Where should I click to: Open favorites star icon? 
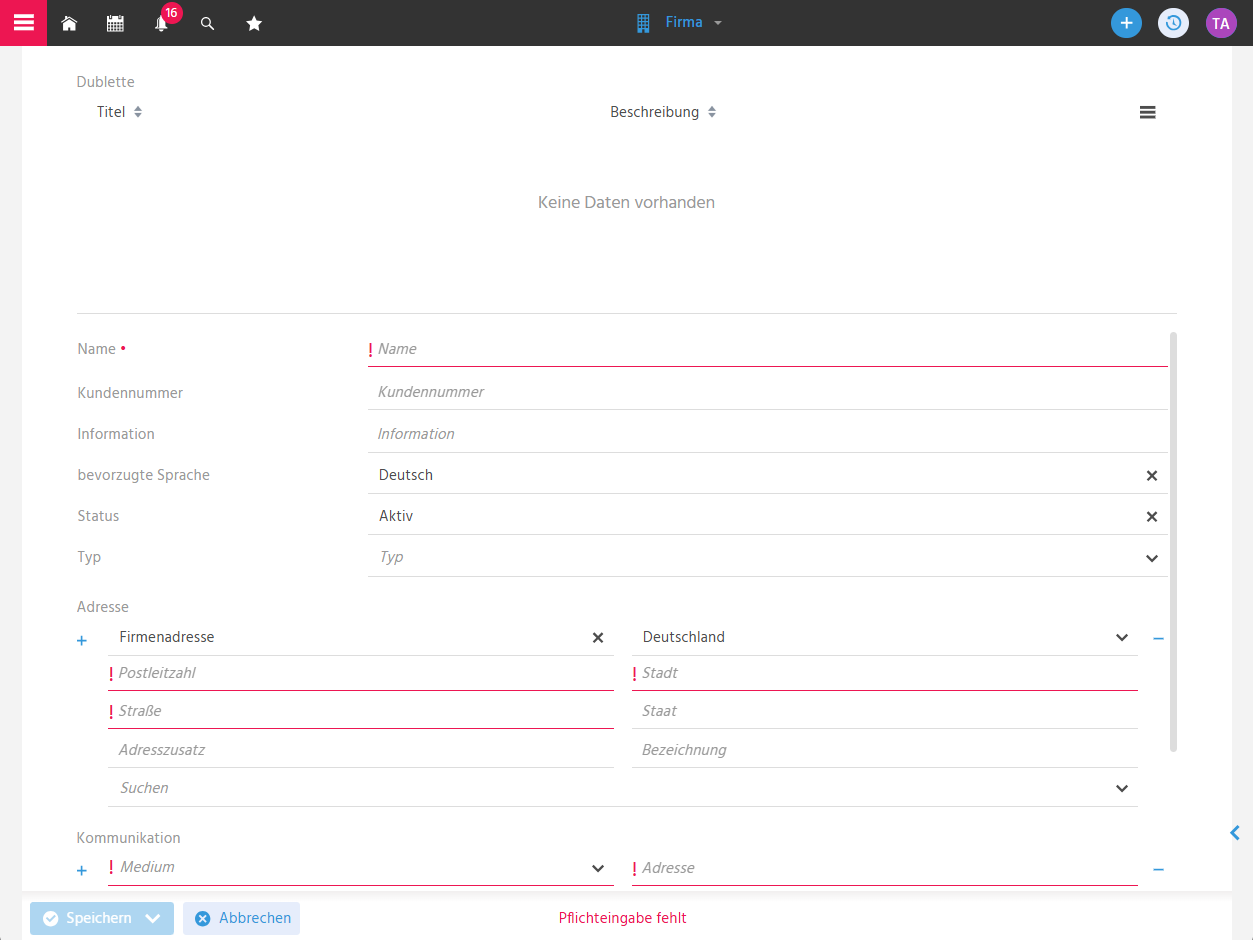point(254,23)
